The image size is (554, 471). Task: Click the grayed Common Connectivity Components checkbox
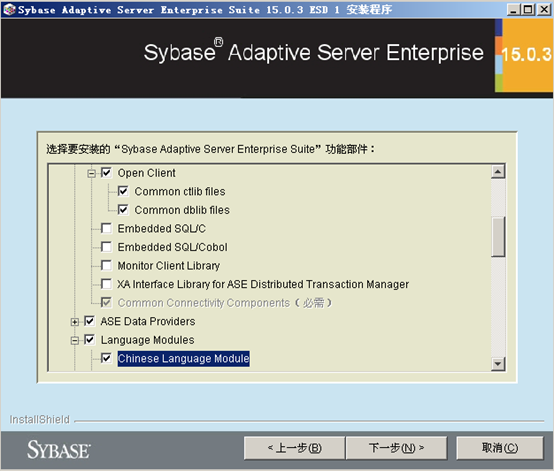tap(106, 302)
